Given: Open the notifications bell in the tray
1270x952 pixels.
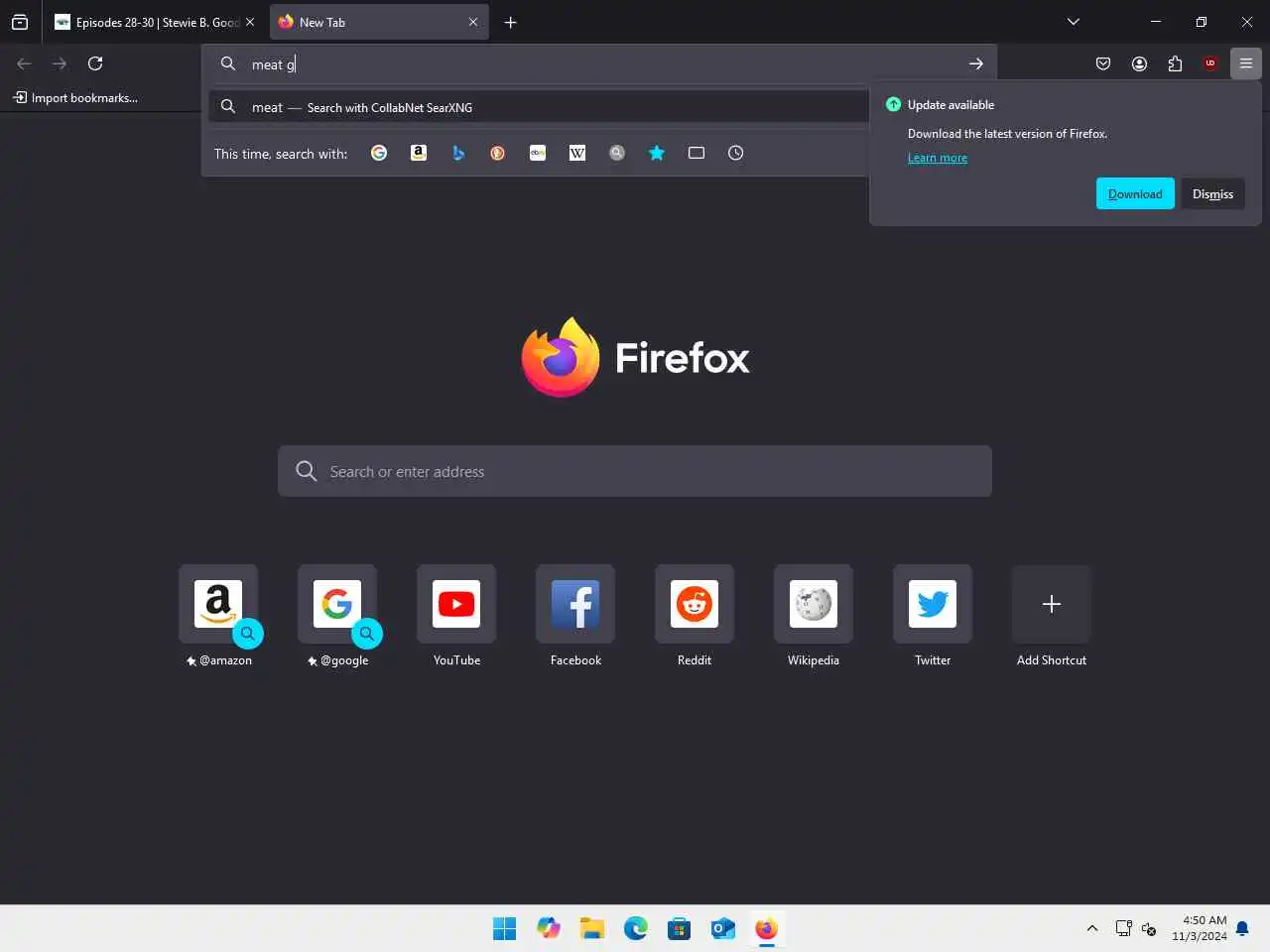Looking at the screenshot, I should pos(1242,929).
